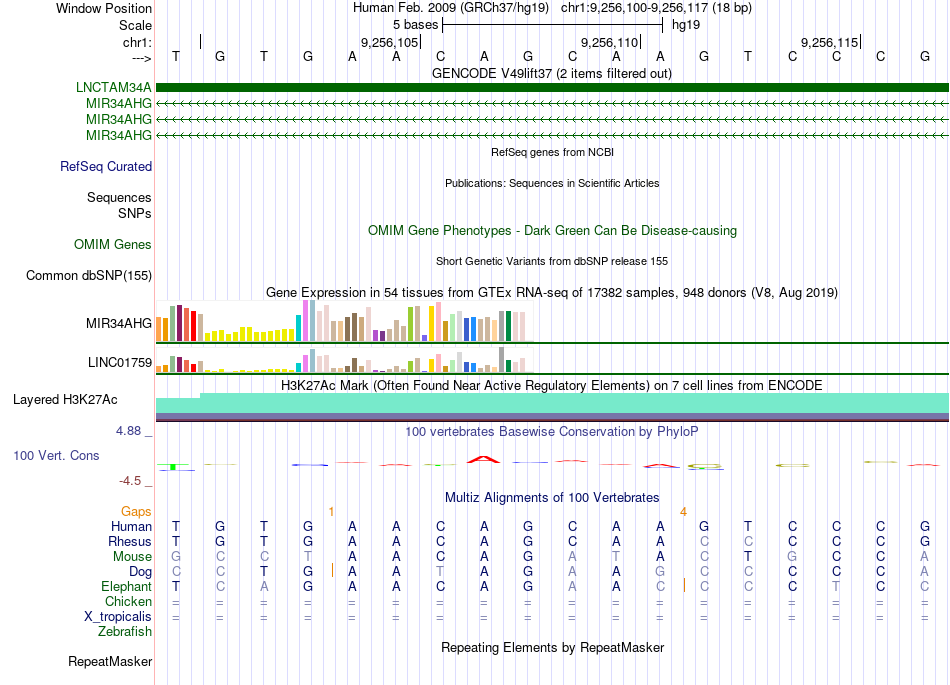This screenshot has height=685, width=950.
Task: Click the chr1: ruler label
Action: (138, 42)
